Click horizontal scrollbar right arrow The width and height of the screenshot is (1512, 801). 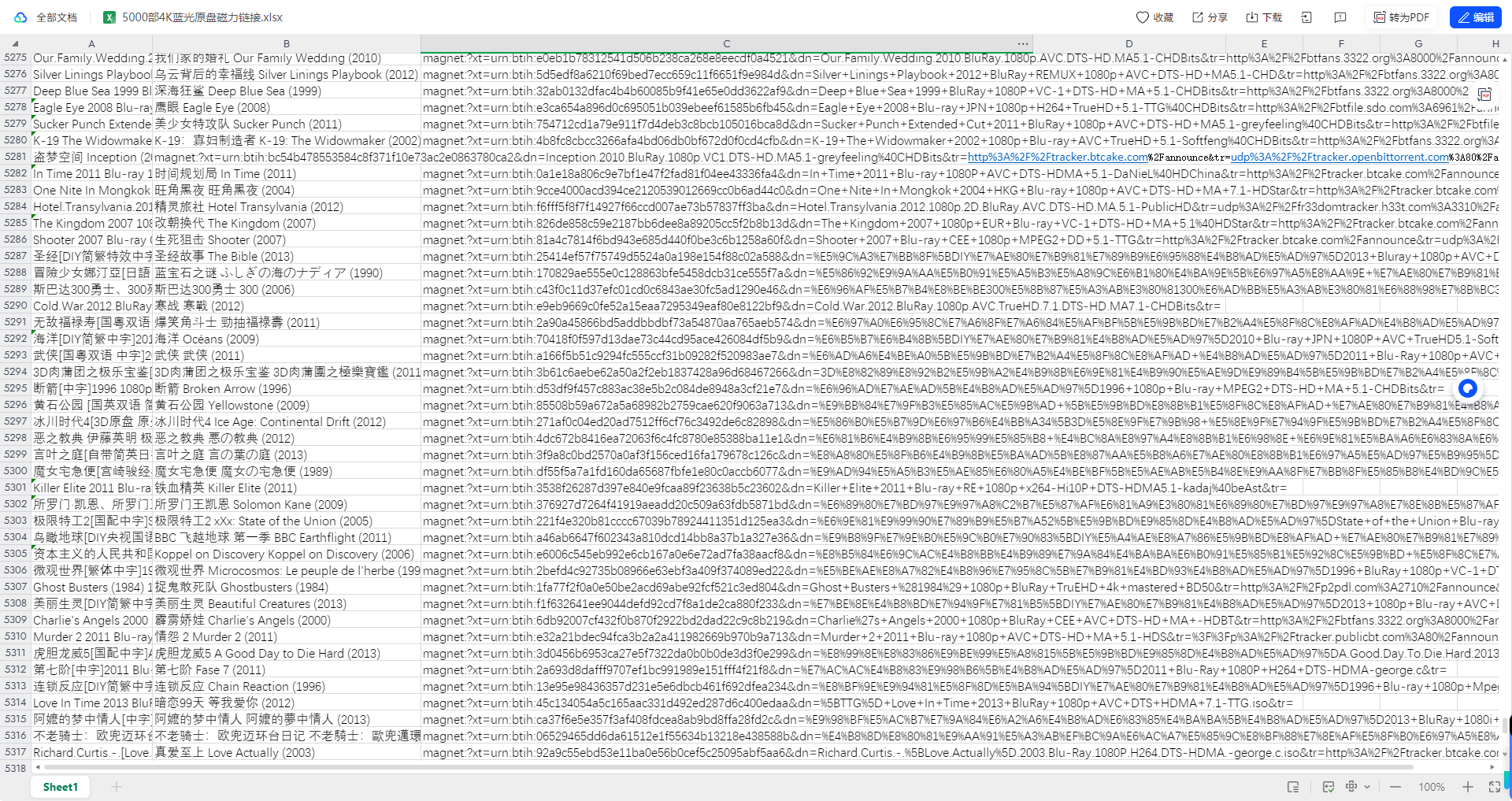1492,766
